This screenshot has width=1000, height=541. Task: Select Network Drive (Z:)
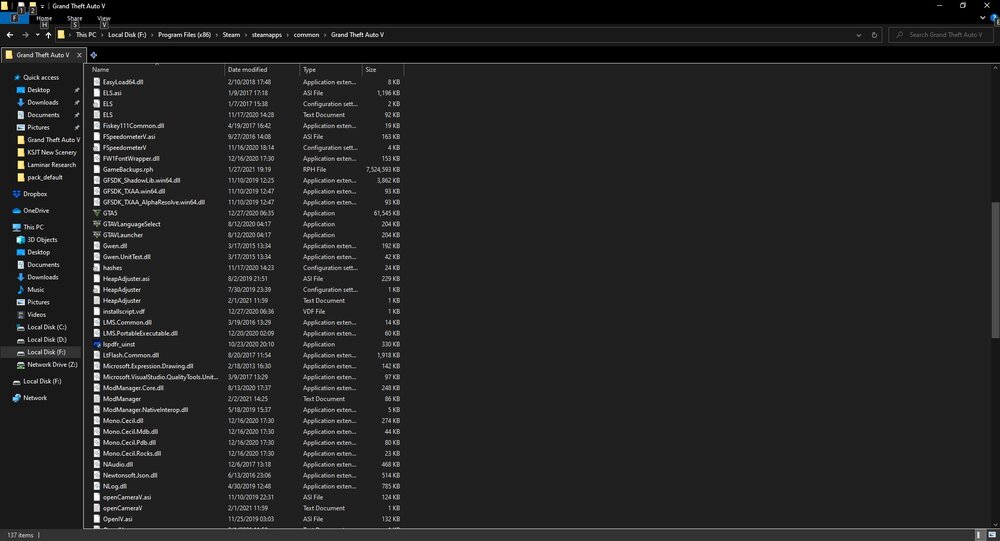(52, 365)
